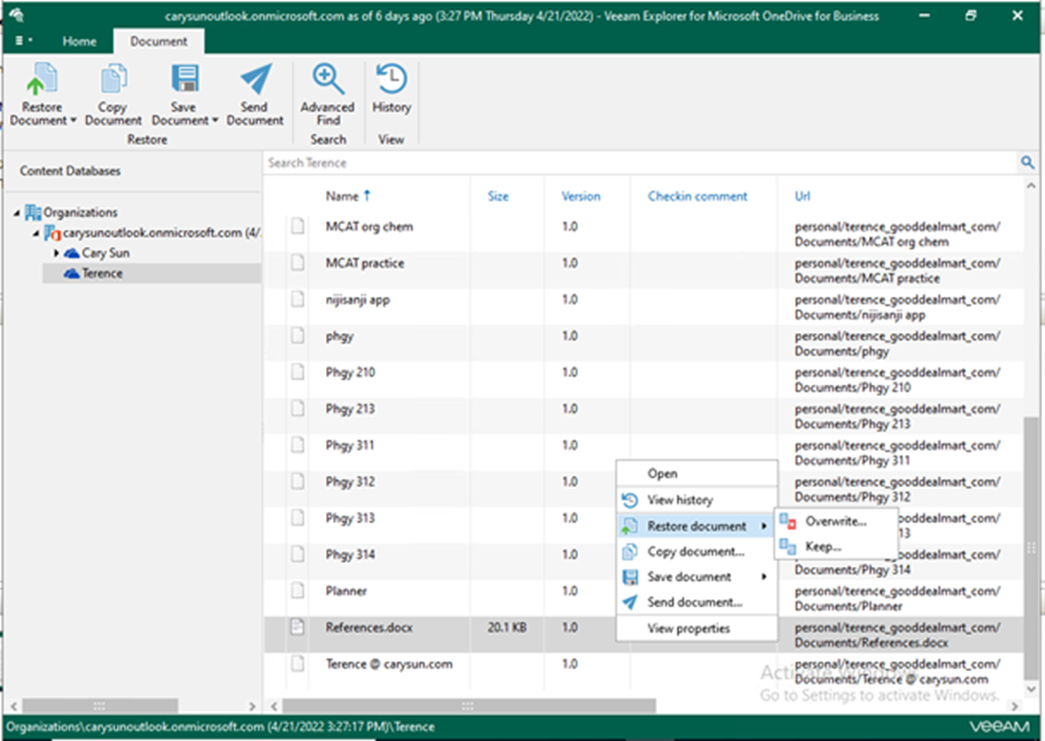Select the Cary Sun tree item
This screenshot has height=741, width=1045.
[105, 253]
